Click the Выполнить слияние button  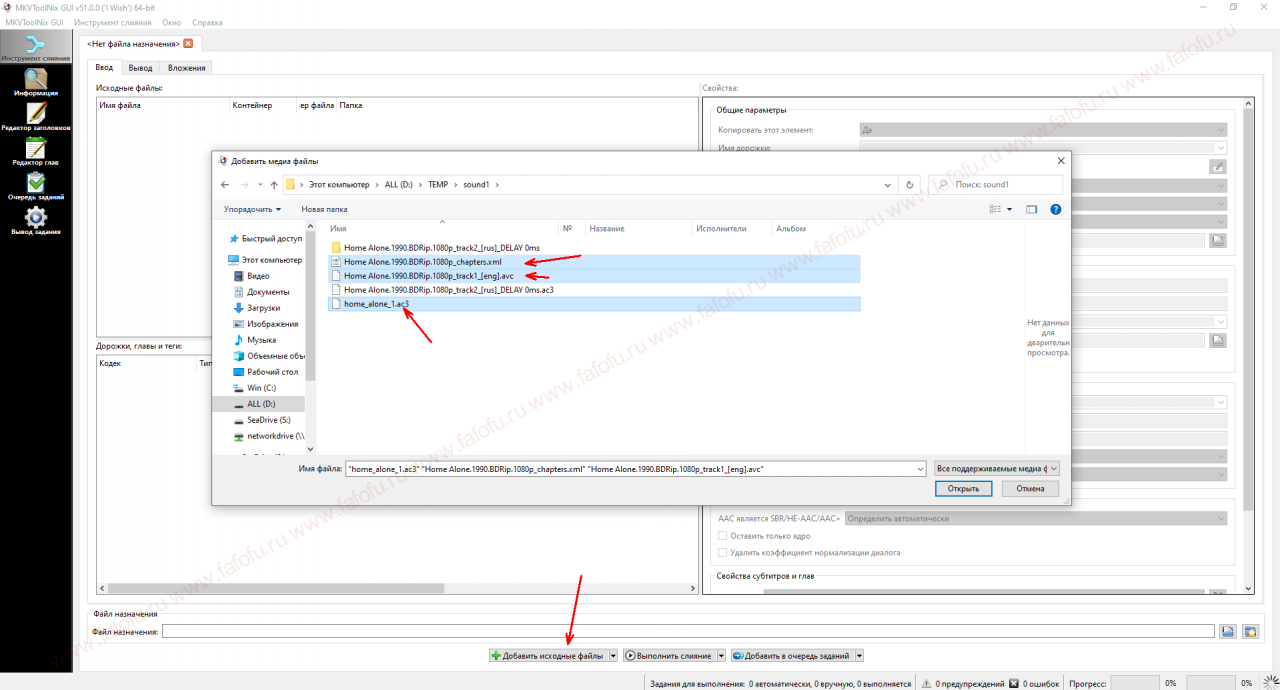(669, 656)
